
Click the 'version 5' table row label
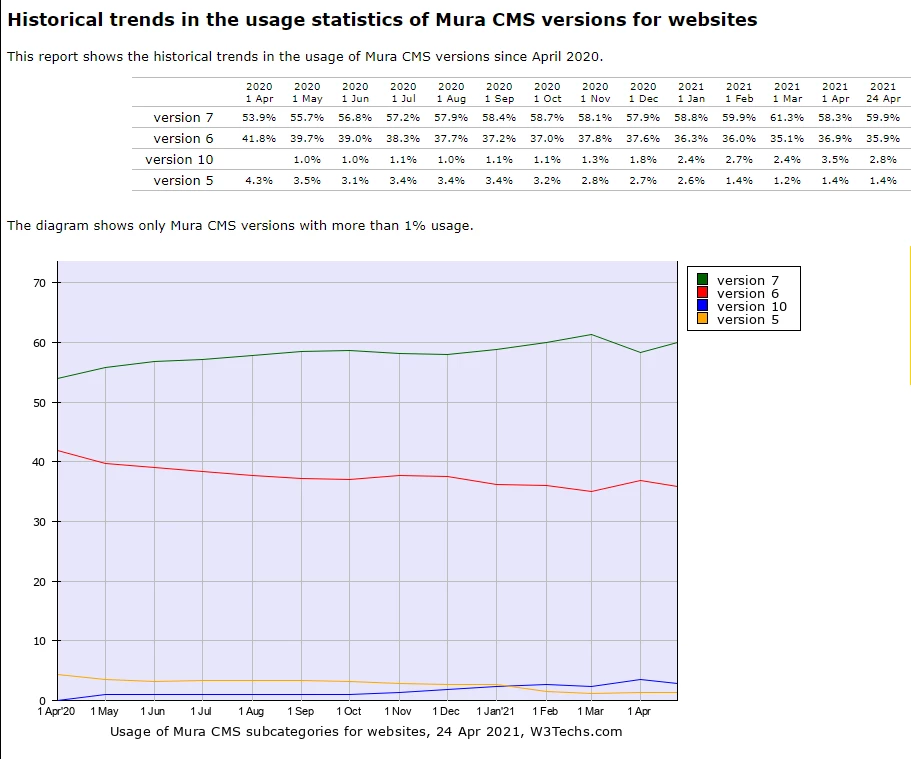coord(183,180)
